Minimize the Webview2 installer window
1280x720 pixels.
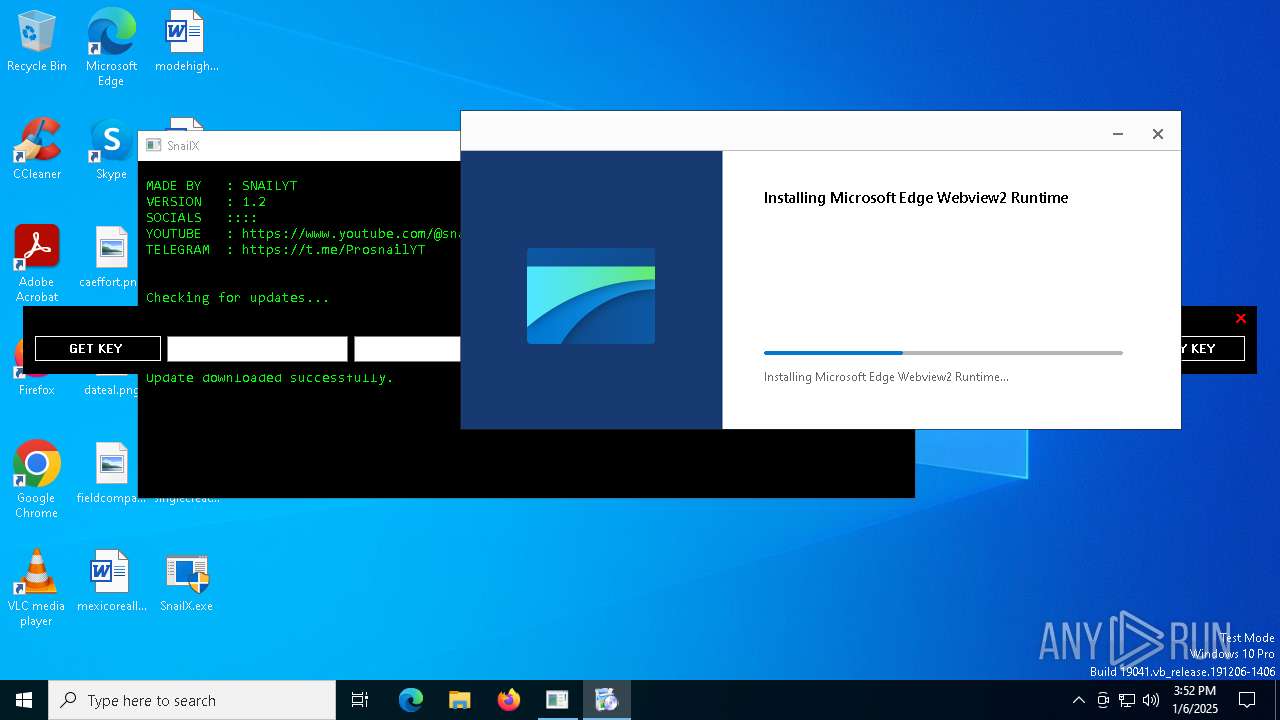point(1118,134)
